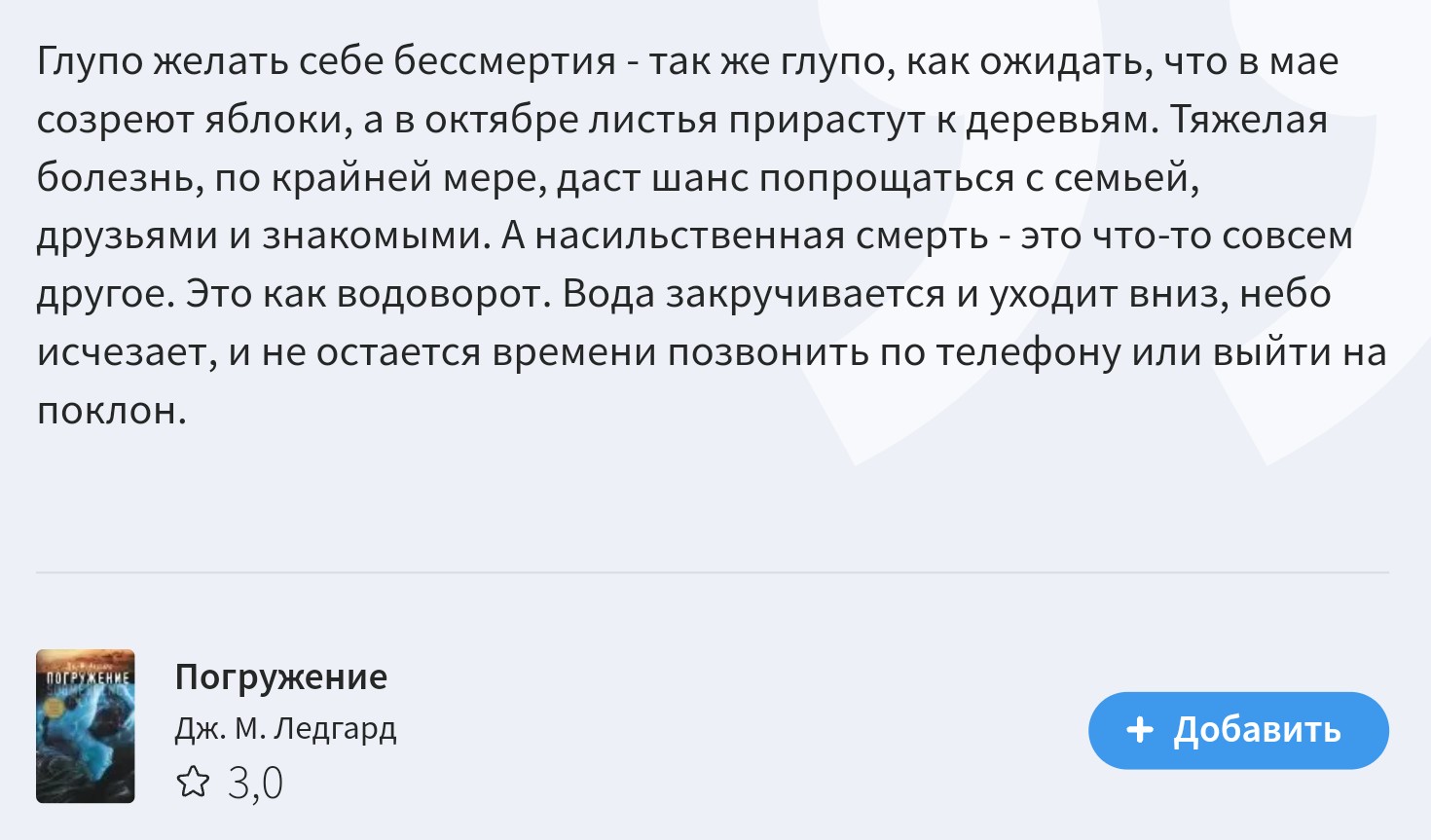This screenshot has height=840, width=1431.
Task: Click the line starting "созреют яблоки"
Action: pos(682,120)
